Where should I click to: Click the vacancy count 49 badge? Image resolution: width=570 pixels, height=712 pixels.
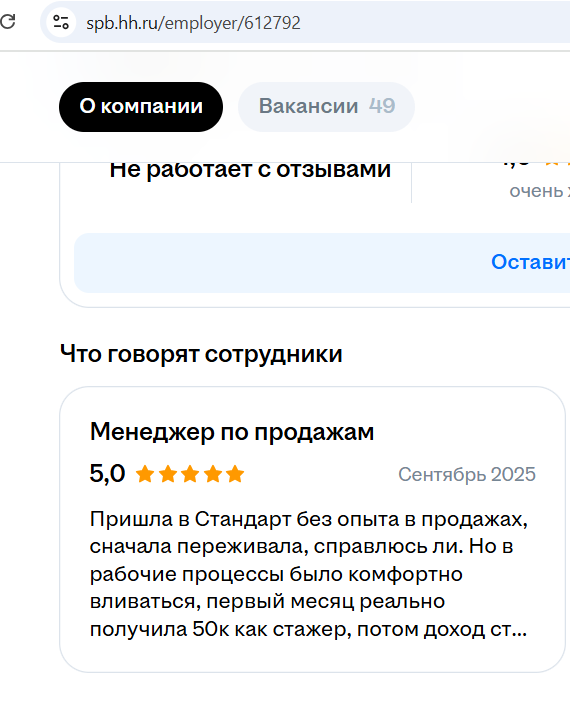[x=382, y=106]
